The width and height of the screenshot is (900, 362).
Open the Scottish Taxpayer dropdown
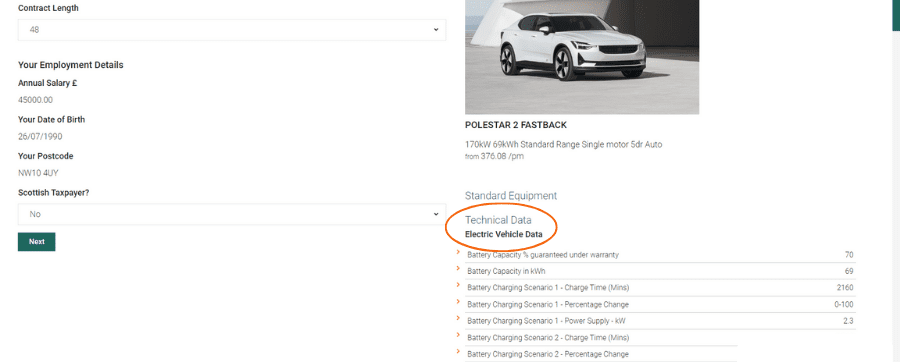(232, 214)
